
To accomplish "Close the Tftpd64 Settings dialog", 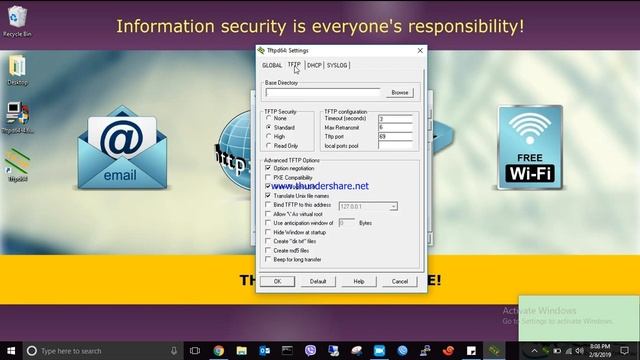I will click(420, 51).
